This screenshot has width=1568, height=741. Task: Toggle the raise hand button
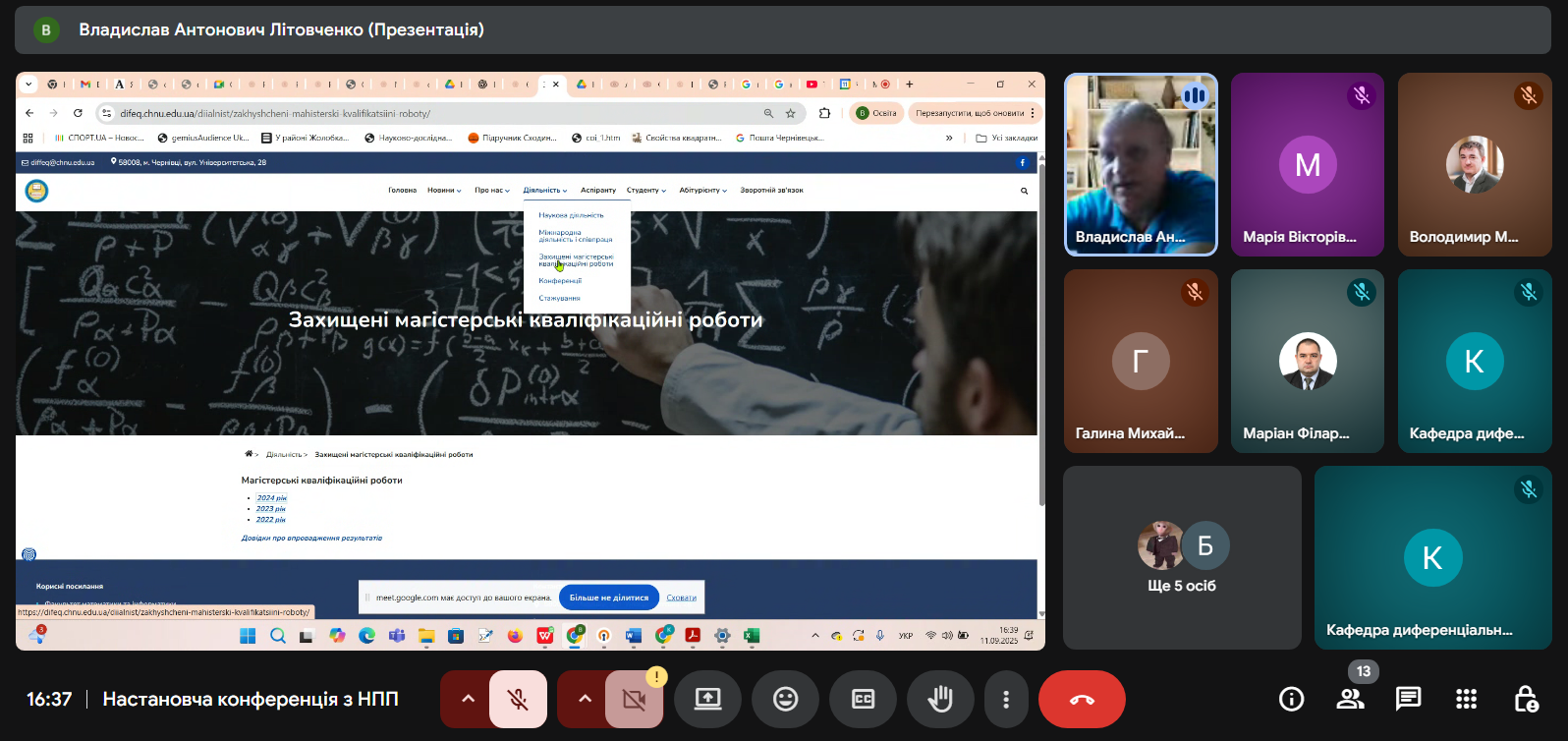(x=940, y=699)
